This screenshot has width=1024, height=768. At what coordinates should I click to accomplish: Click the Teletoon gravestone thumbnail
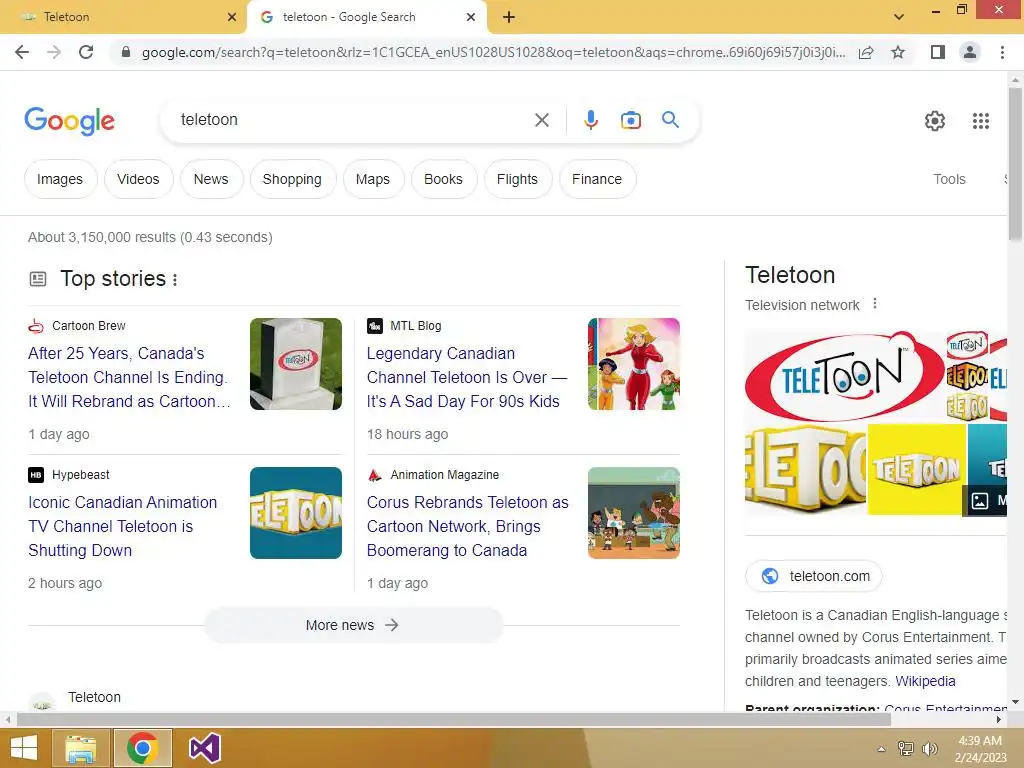(x=296, y=364)
